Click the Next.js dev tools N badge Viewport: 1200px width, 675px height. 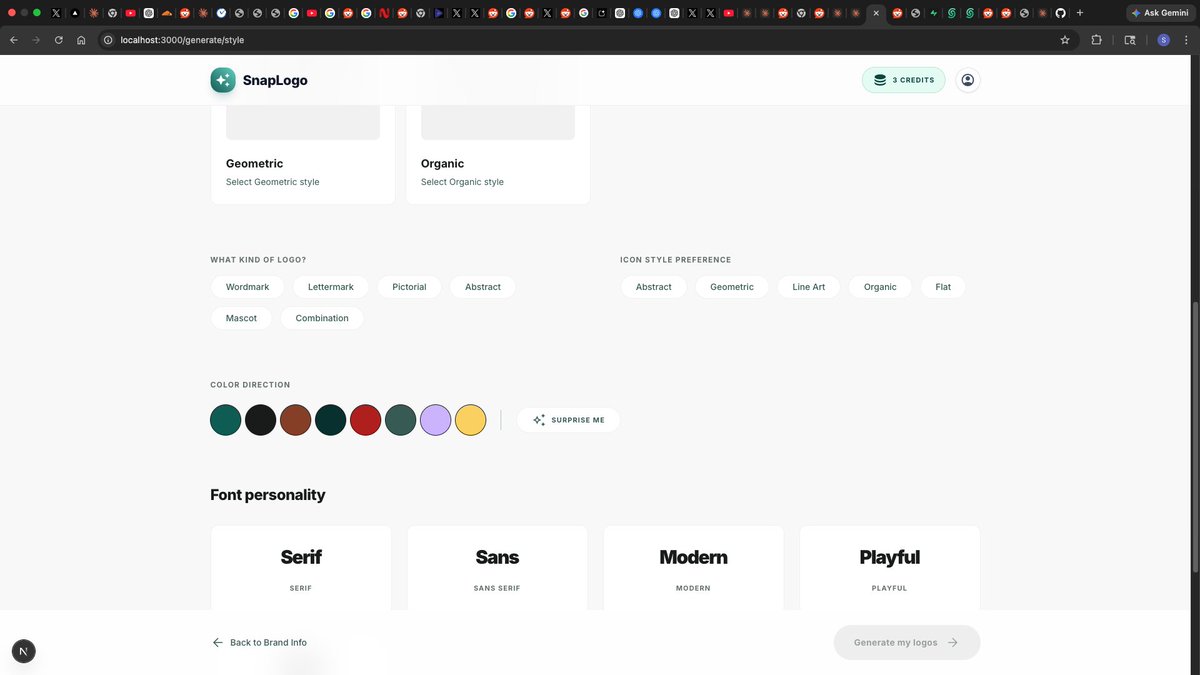(x=23, y=651)
